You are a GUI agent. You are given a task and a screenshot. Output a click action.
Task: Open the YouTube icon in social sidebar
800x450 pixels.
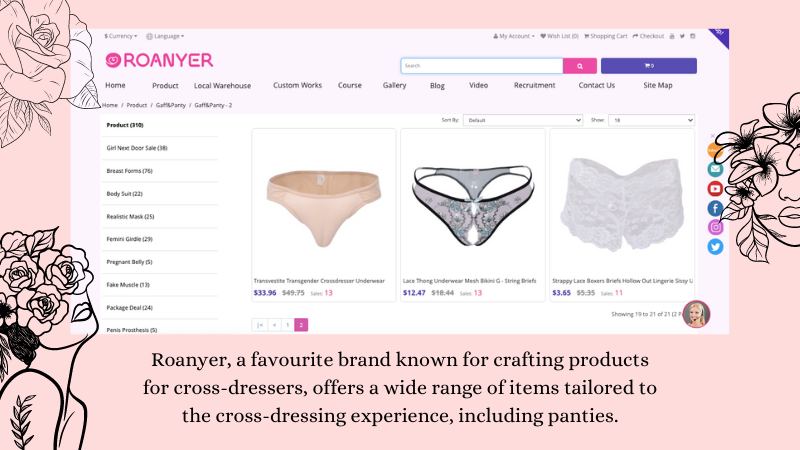coord(715,189)
